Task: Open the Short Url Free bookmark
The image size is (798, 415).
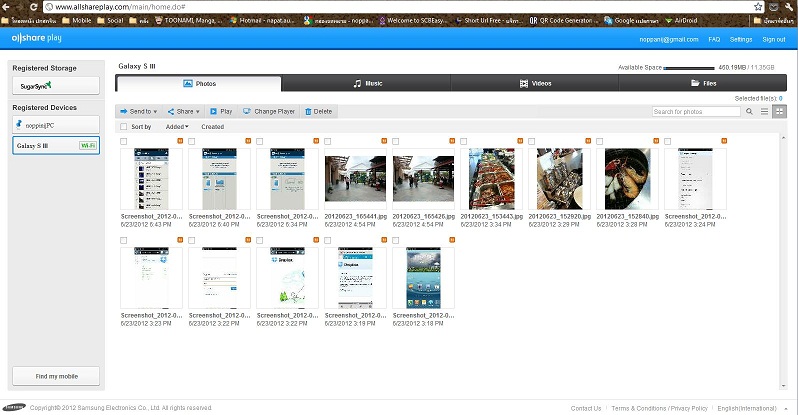Action: pos(489,20)
